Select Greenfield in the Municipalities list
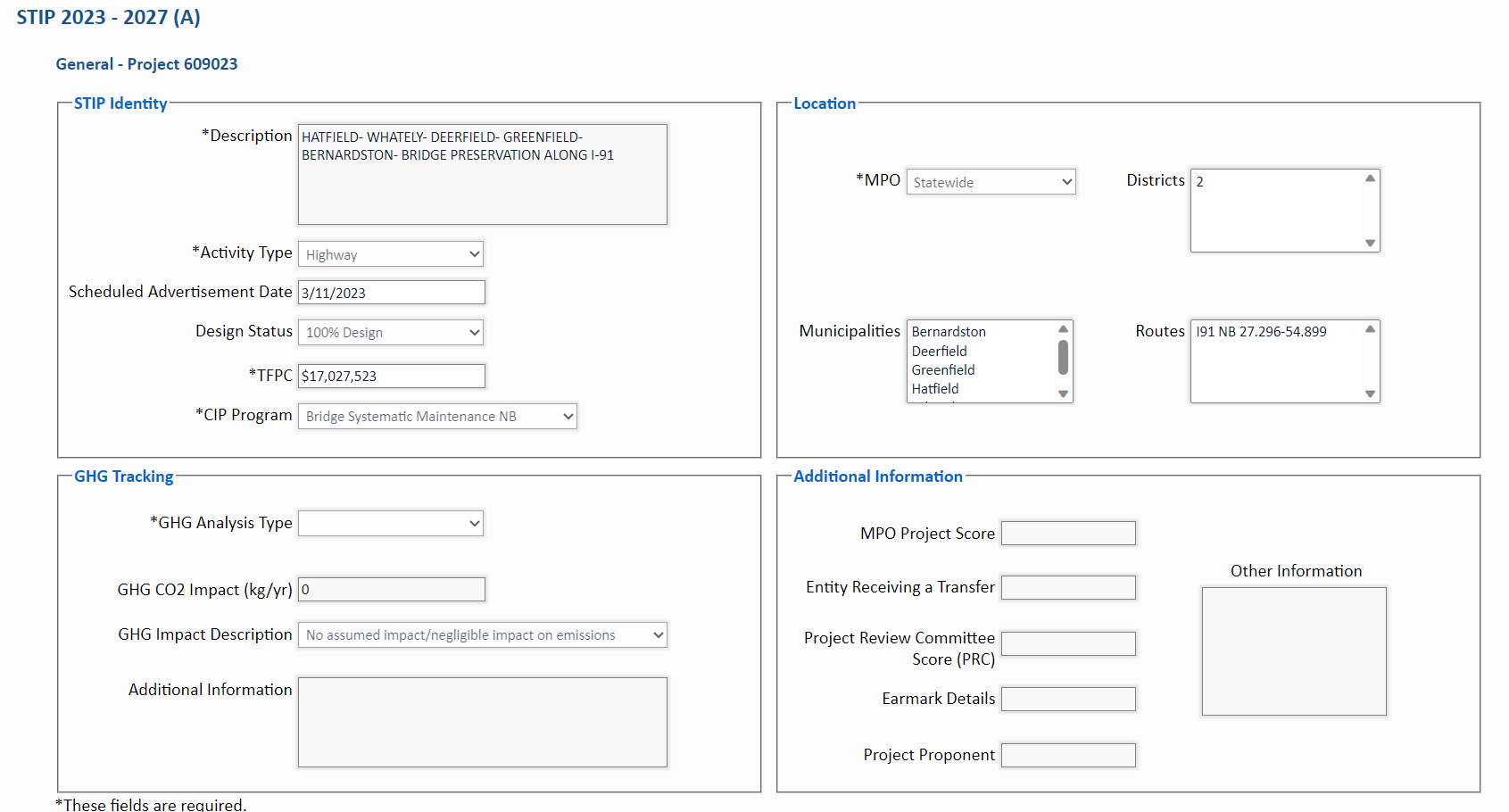Image resolution: width=1509 pixels, height=812 pixels. [943, 369]
